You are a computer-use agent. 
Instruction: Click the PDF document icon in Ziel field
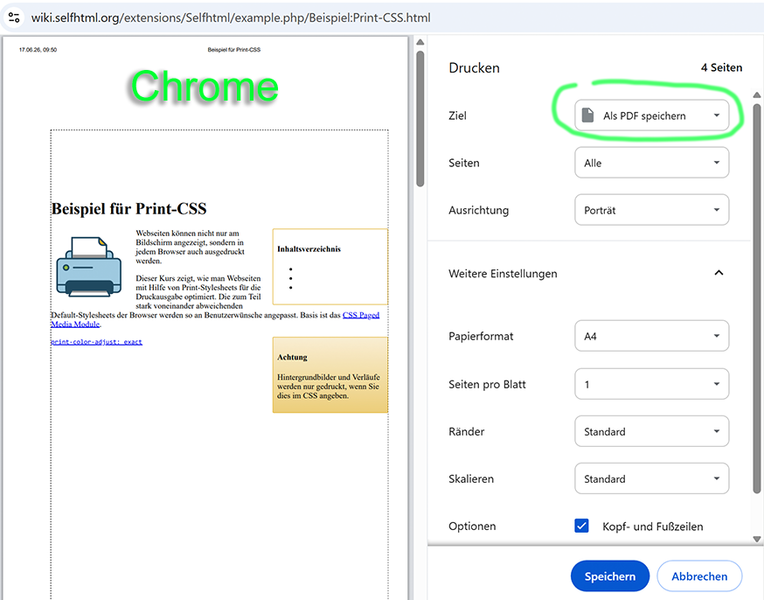pyautogui.click(x=588, y=116)
